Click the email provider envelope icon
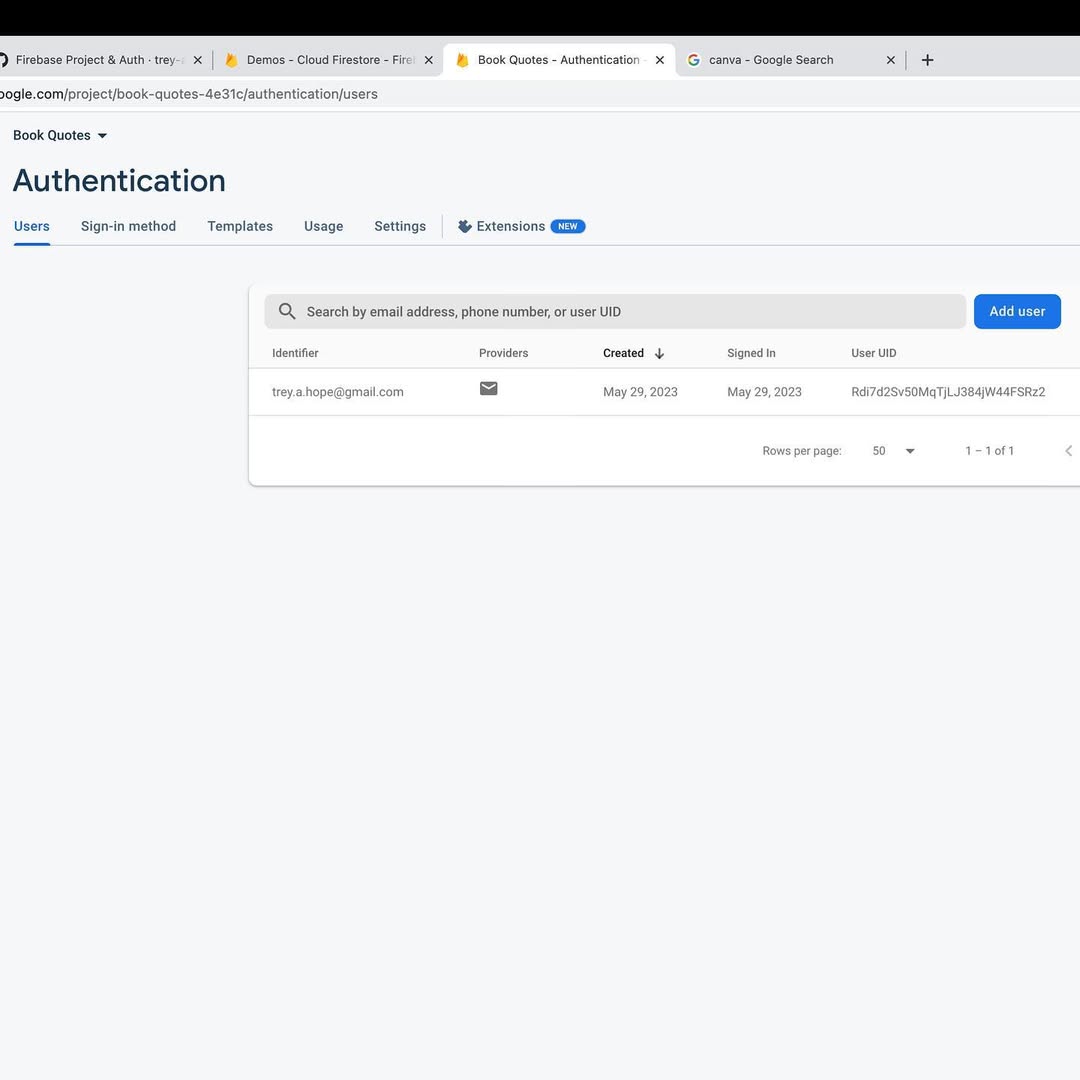The height and width of the screenshot is (1080, 1080). (x=488, y=389)
